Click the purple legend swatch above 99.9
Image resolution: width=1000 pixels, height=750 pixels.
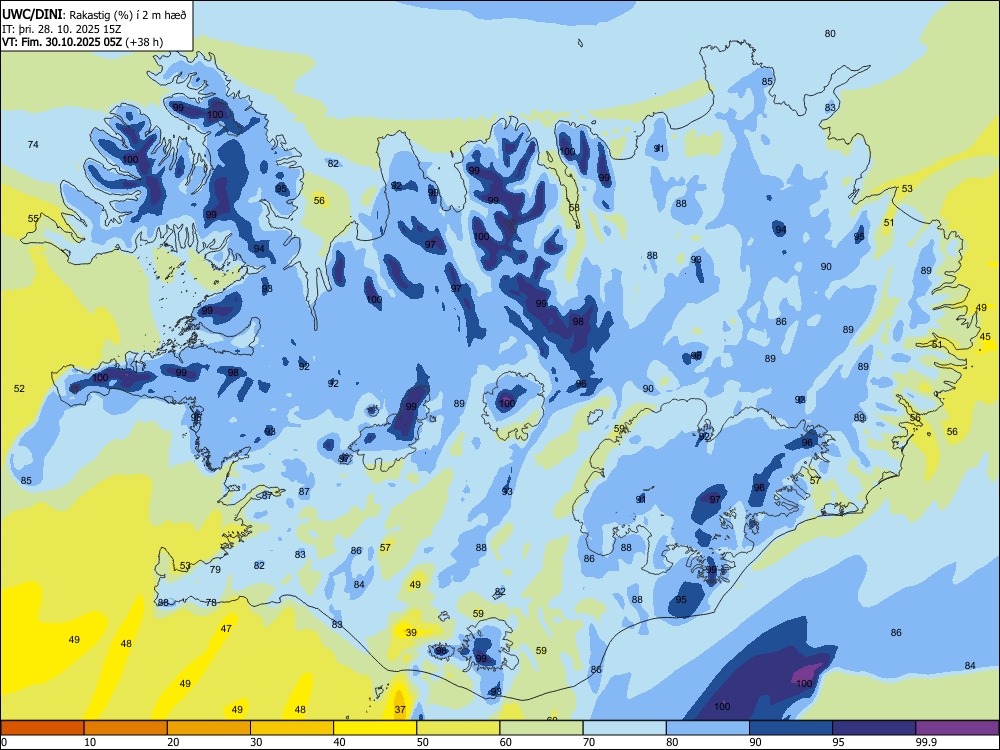[957, 728]
